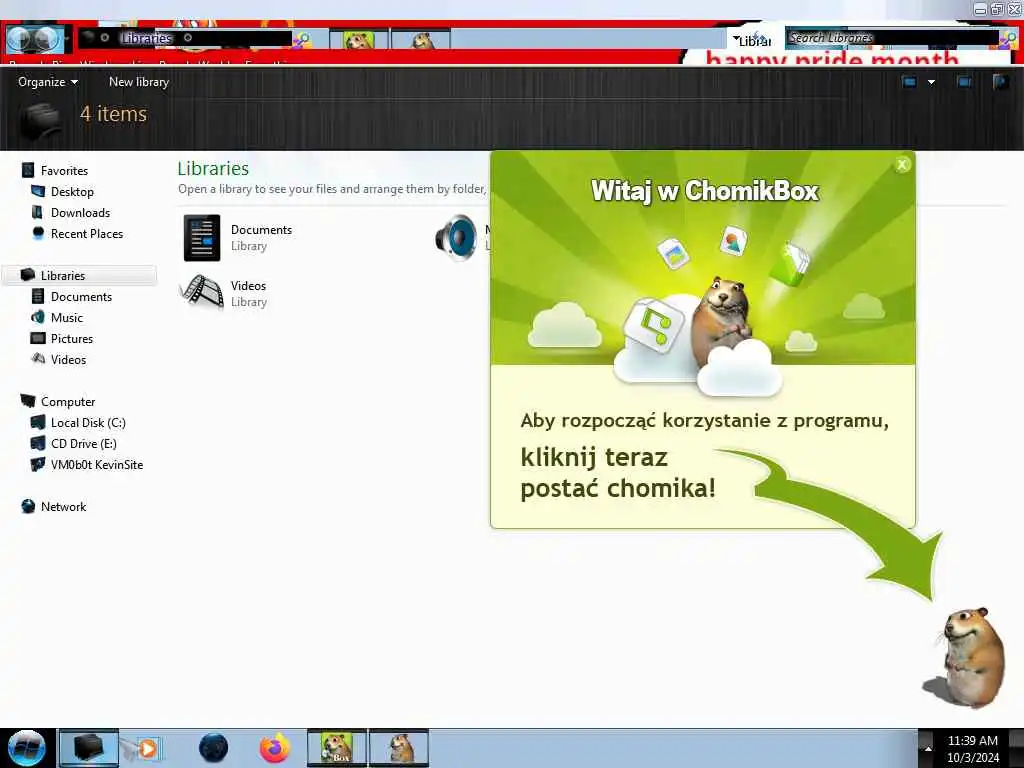Click the Downloads icon in sidebar
This screenshot has width=1024, height=768.
[38, 212]
